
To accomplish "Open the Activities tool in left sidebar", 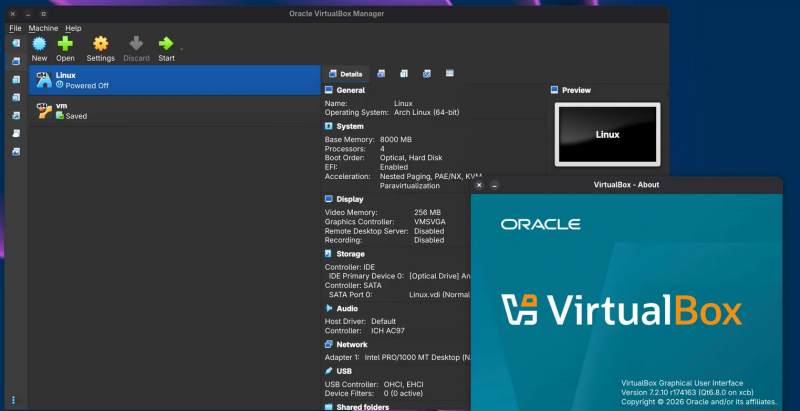I will click(16, 152).
